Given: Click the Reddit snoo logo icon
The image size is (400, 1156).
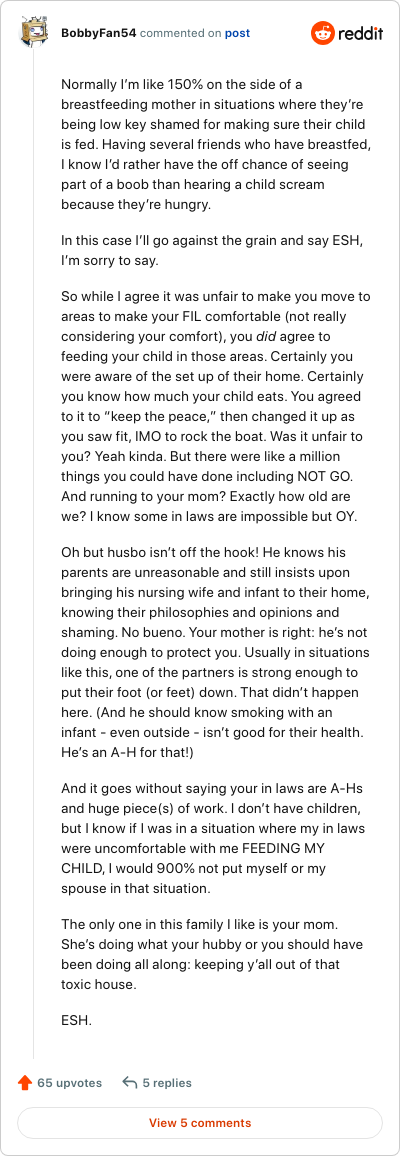Looking at the screenshot, I should [x=323, y=33].
